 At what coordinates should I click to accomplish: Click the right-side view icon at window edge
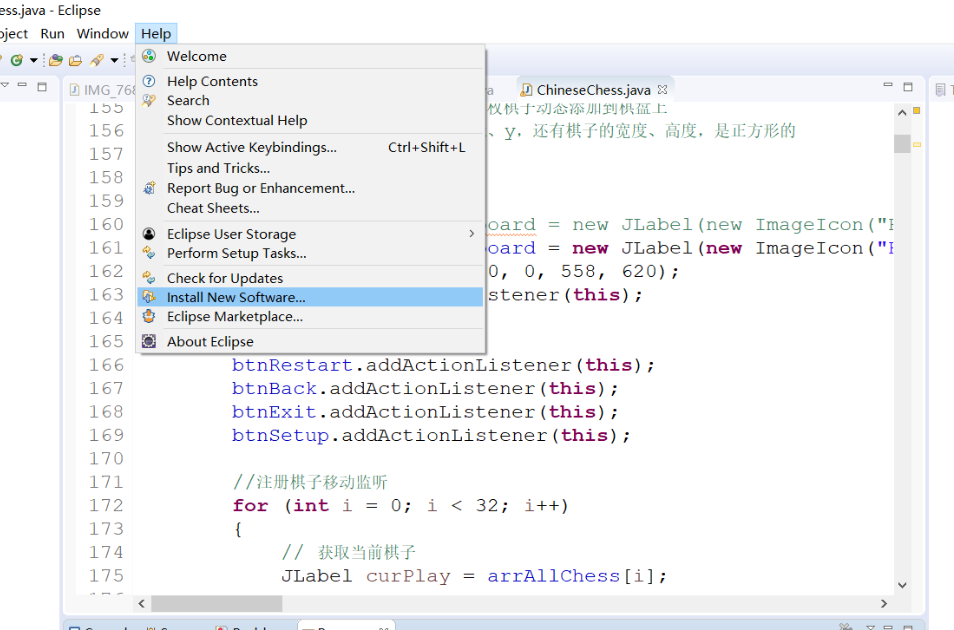point(941,90)
